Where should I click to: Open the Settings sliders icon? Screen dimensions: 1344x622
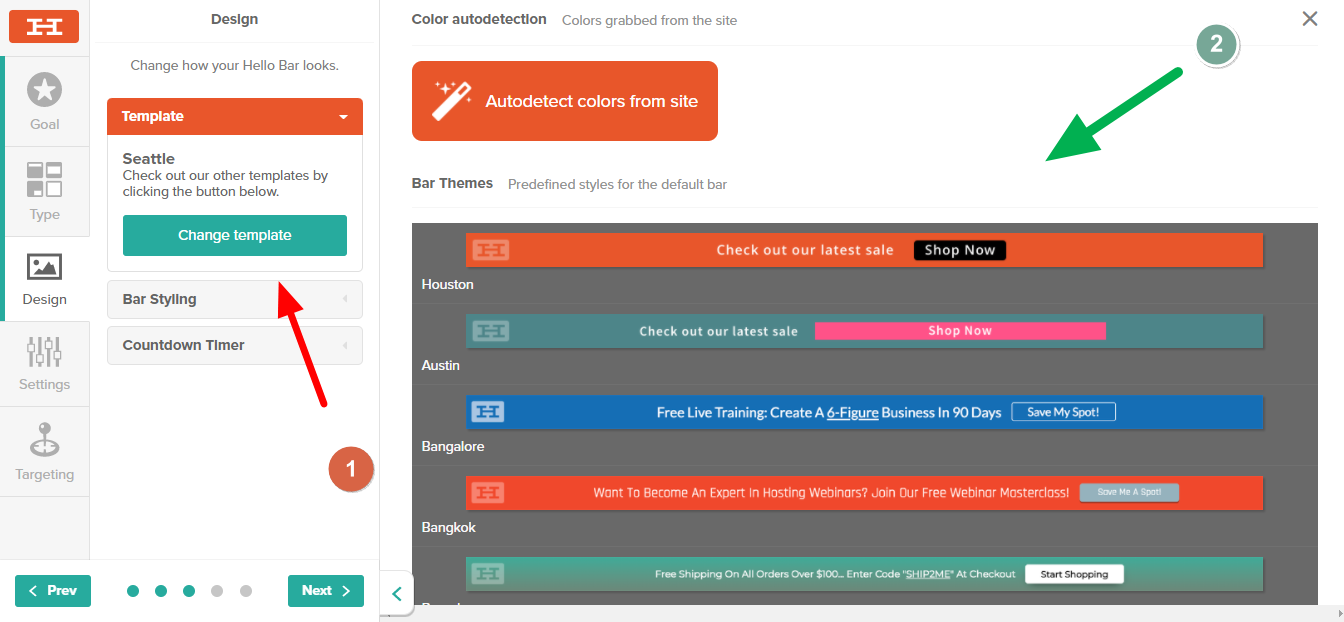click(x=44, y=351)
